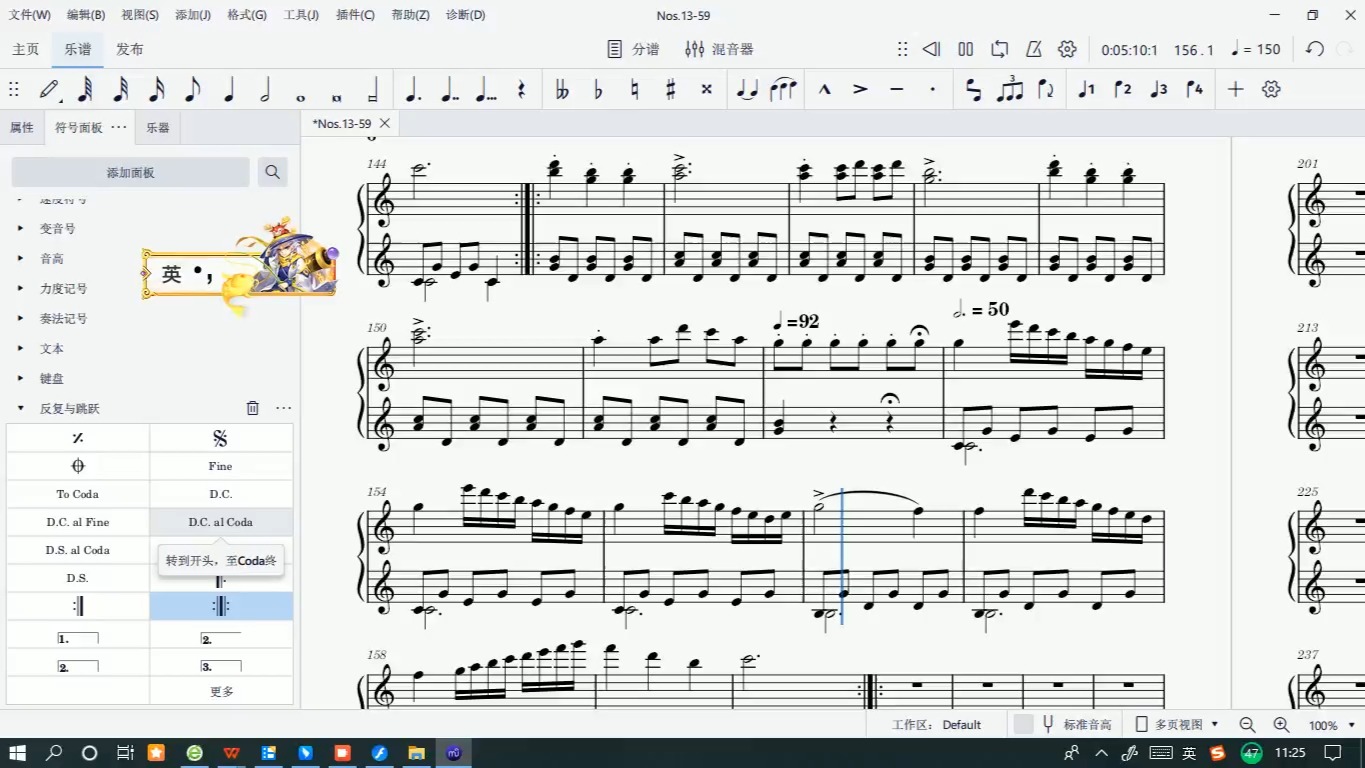This screenshot has width=1365, height=768.
Task: Choose the 16th note duration
Action: click(x=157, y=89)
